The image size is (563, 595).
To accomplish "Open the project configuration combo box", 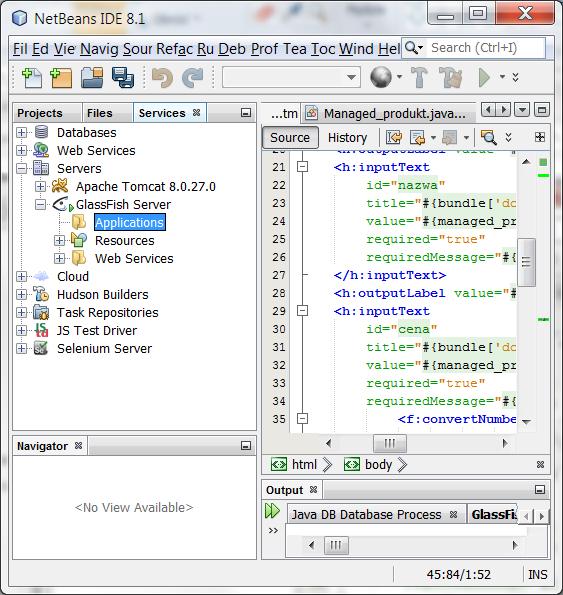I will [x=291, y=77].
